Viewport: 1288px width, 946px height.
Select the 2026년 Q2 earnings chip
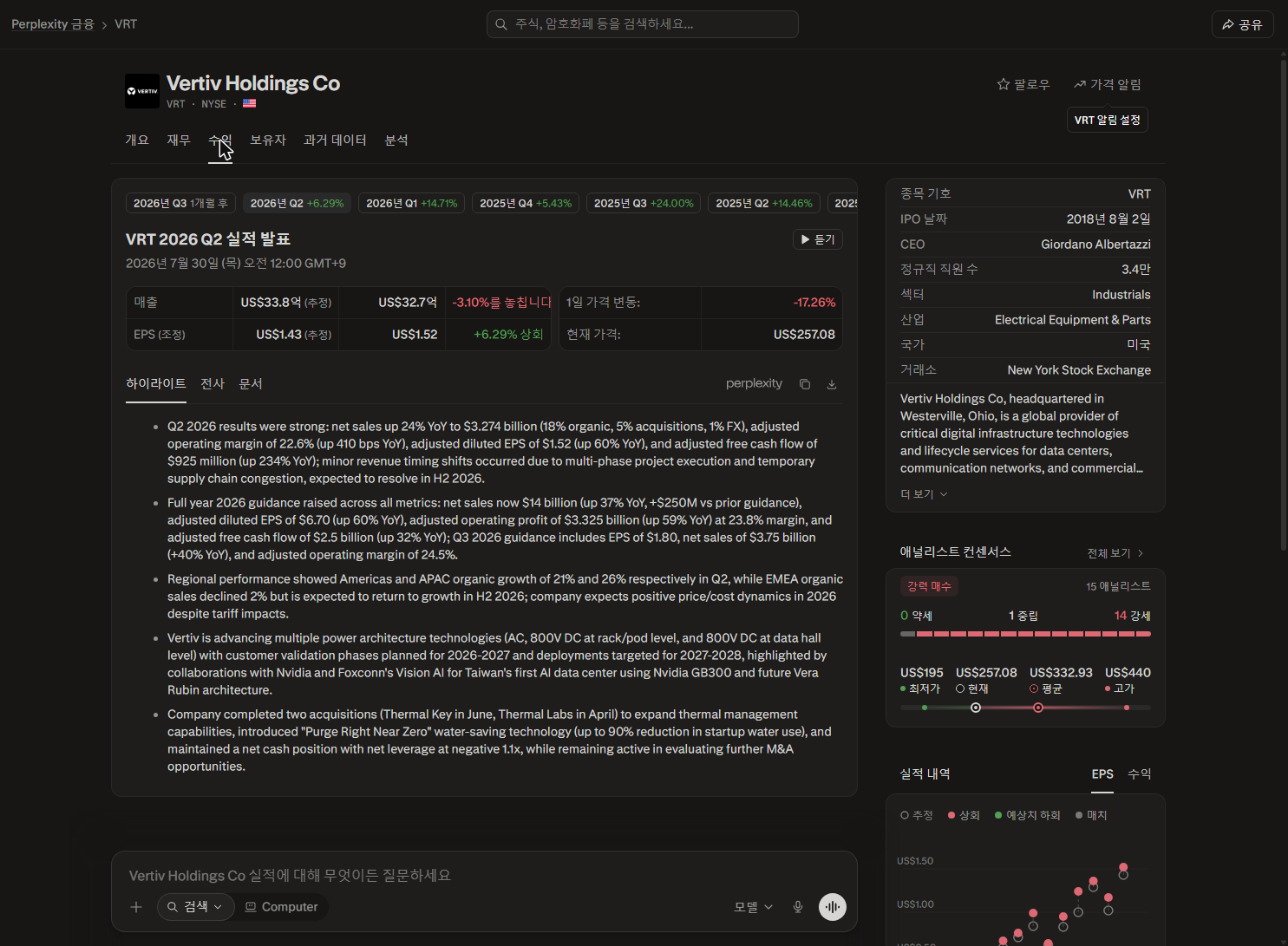coord(297,203)
